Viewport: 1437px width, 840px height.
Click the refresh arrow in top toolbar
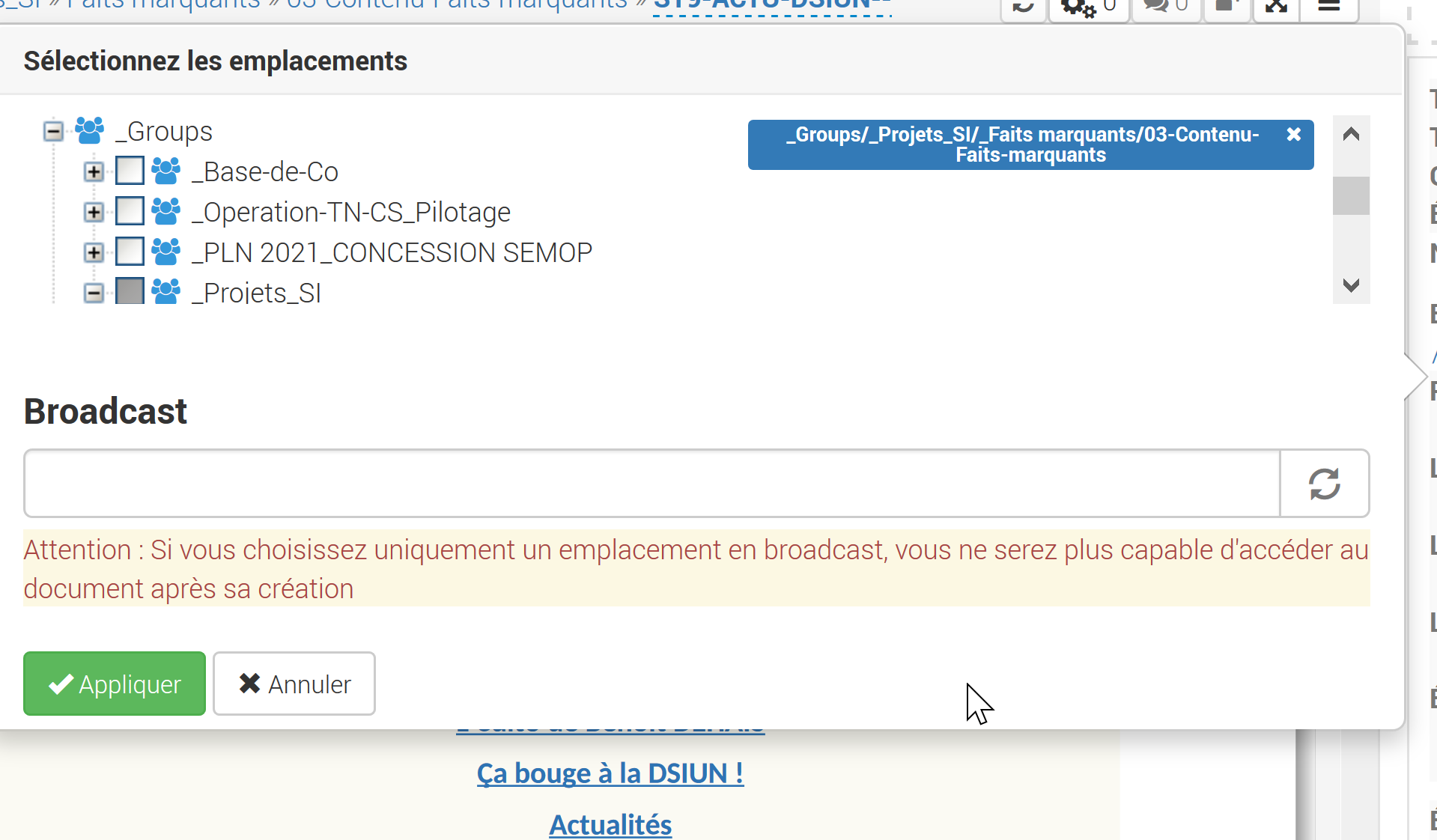pyautogui.click(x=1023, y=6)
